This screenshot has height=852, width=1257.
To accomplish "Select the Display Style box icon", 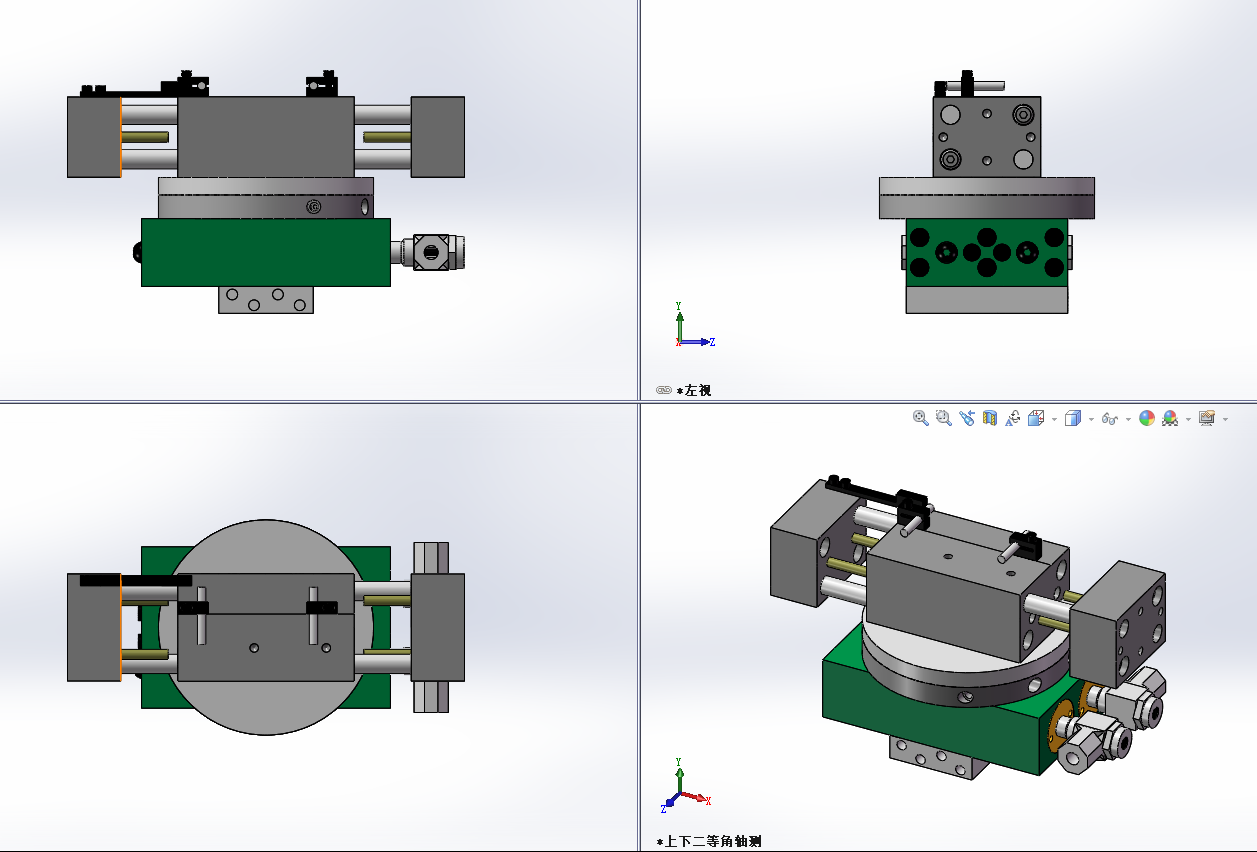I will (x=1073, y=418).
